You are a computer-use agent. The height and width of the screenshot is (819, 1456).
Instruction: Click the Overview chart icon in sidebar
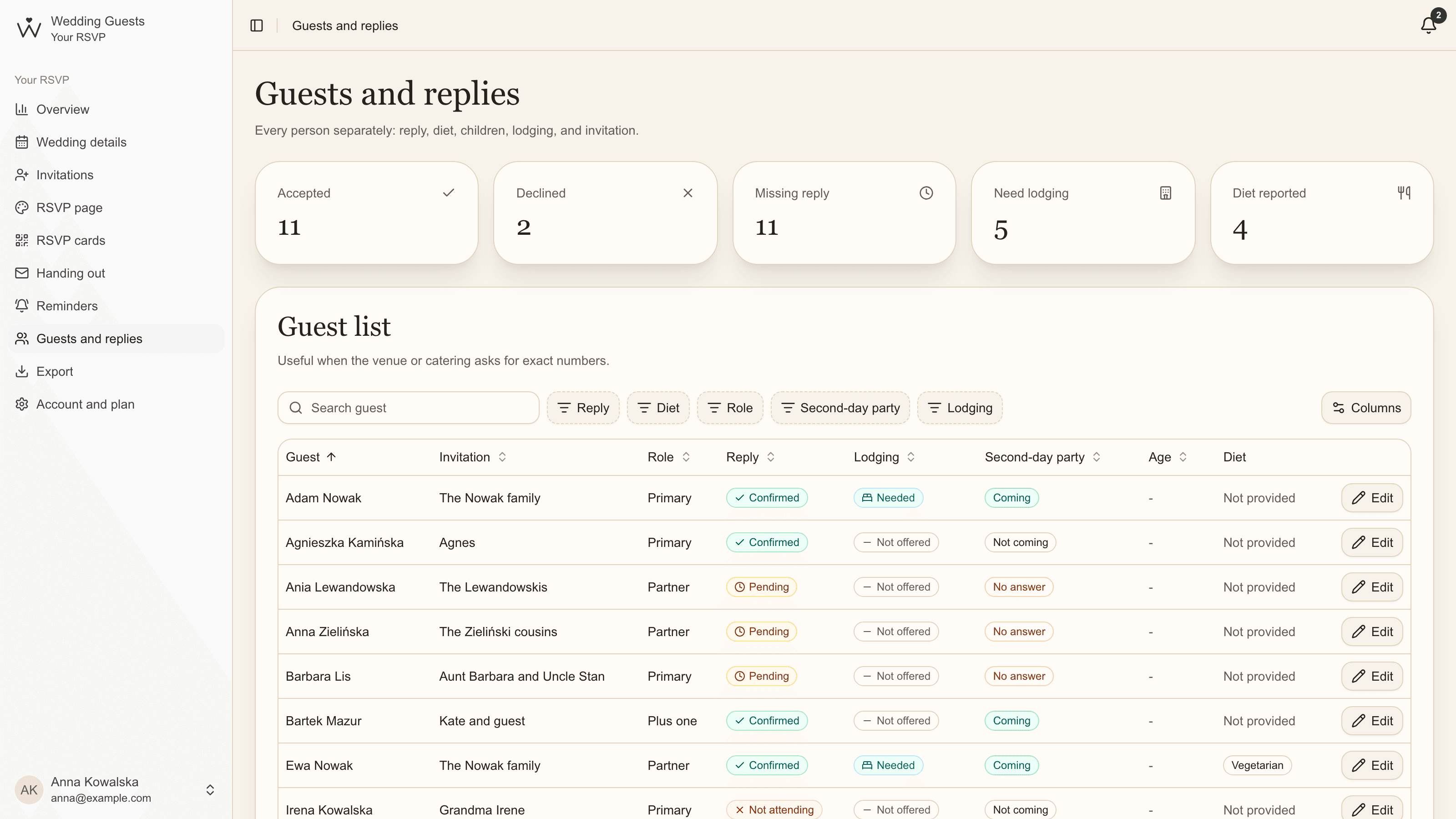pyautogui.click(x=21, y=109)
